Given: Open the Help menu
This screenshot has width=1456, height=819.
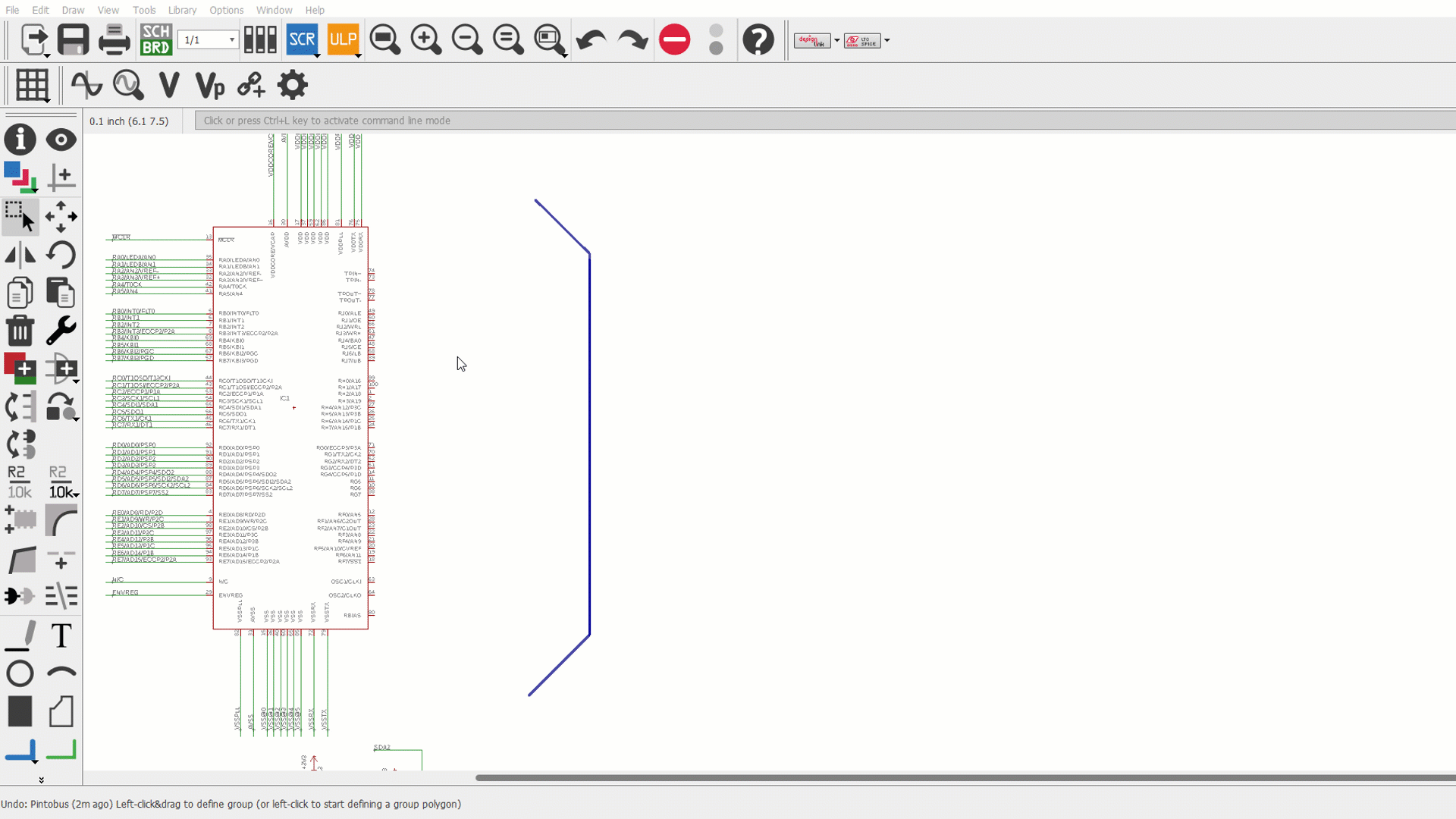Looking at the screenshot, I should tap(315, 10).
